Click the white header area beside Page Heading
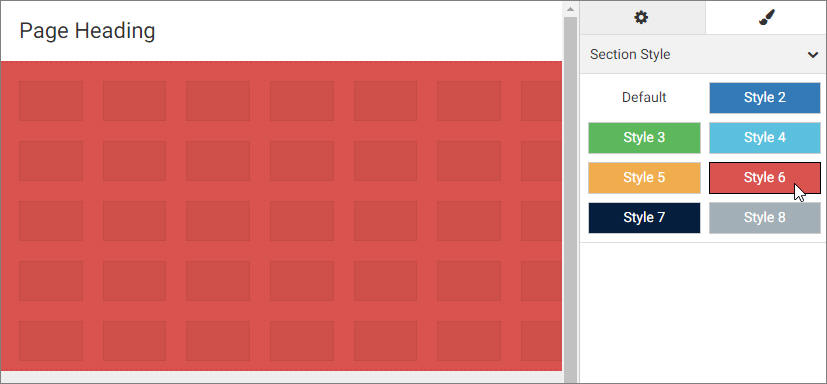The width and height of the screenshot is (827, 384). pos(359,31)
